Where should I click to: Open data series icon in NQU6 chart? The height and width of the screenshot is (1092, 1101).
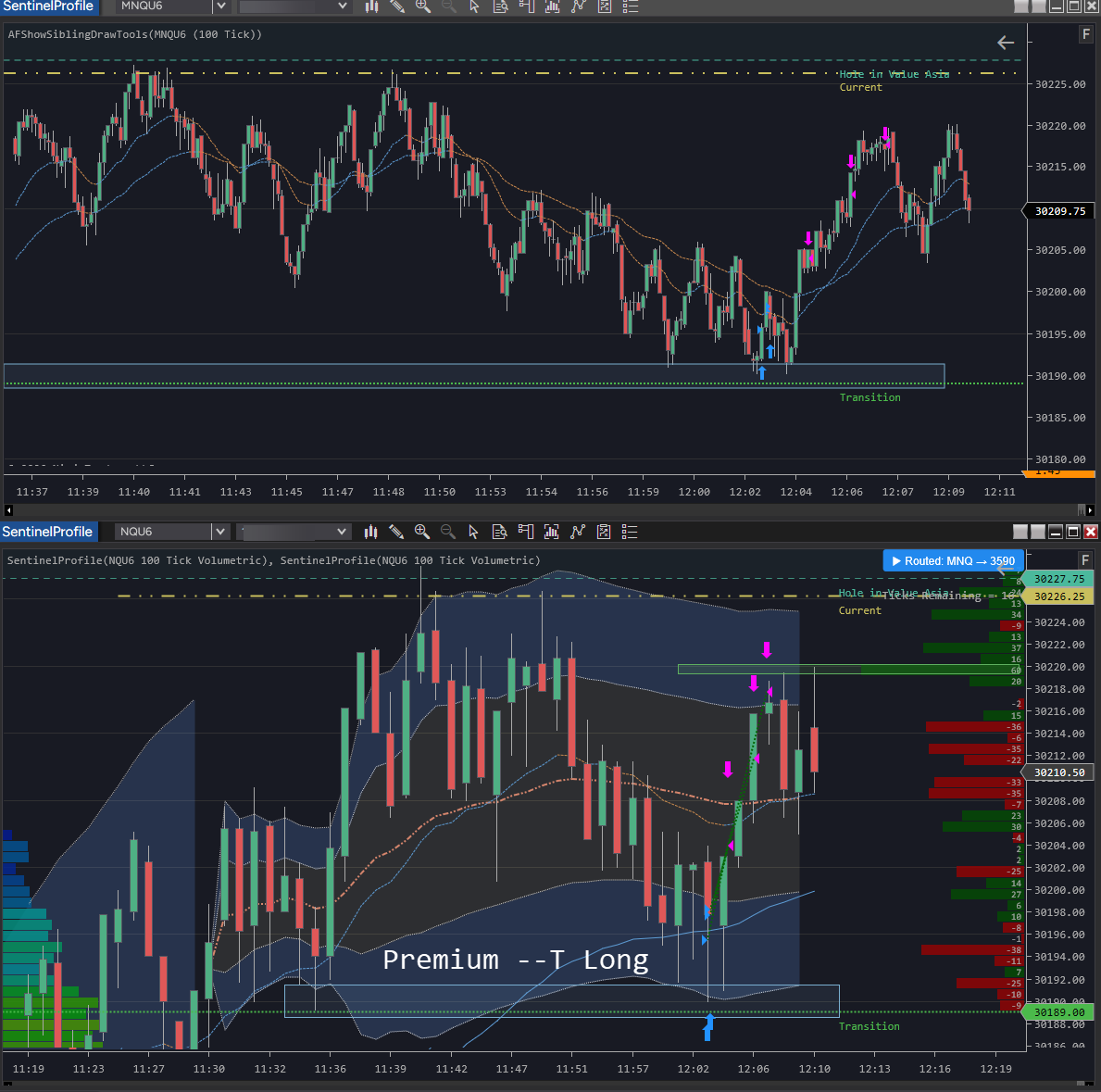coord(551,532)
